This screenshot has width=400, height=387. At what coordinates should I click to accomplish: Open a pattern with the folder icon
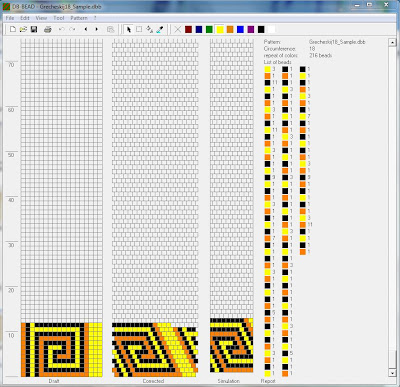click(x=23, y=30)
